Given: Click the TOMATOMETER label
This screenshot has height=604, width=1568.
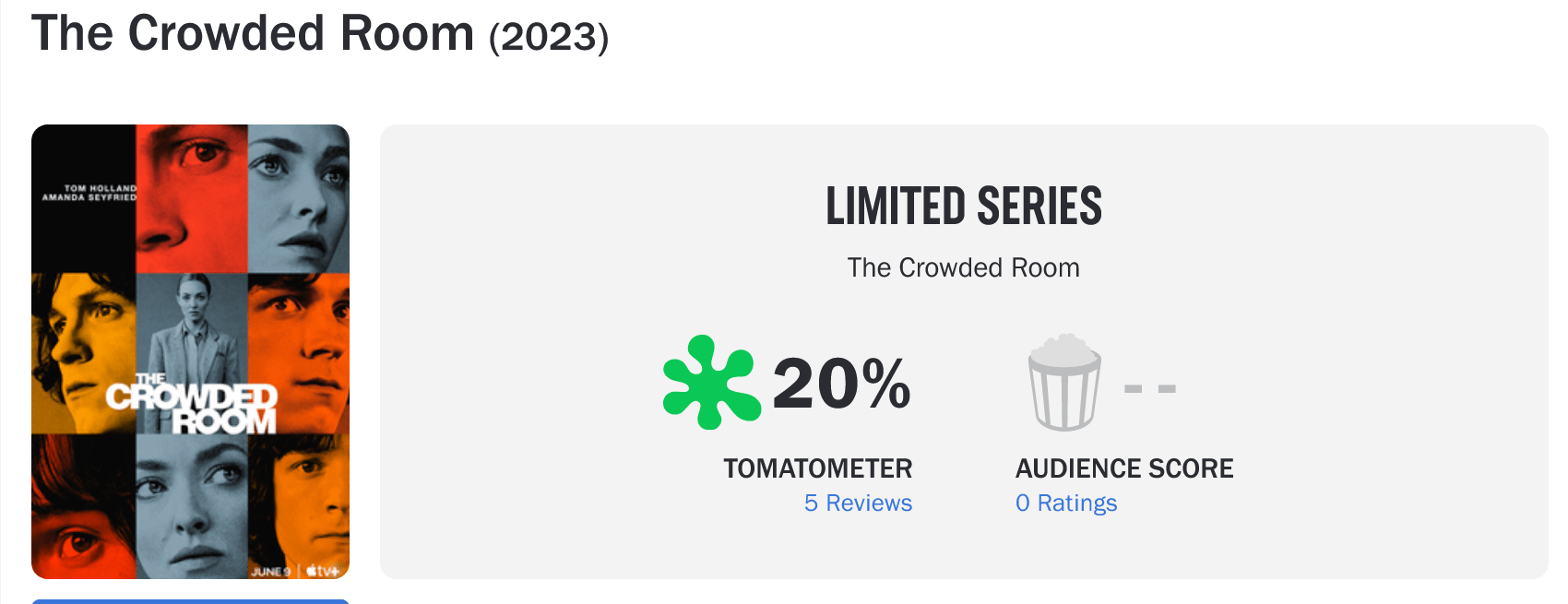Looking at the screenshot, I should coord(817,468).
